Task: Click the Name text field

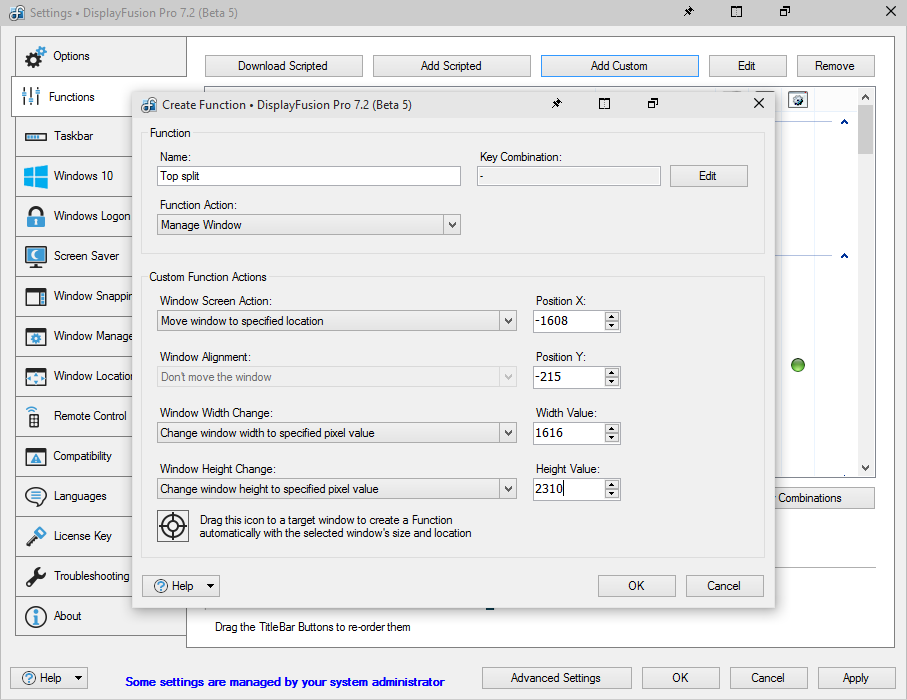Action: point(309,176)
